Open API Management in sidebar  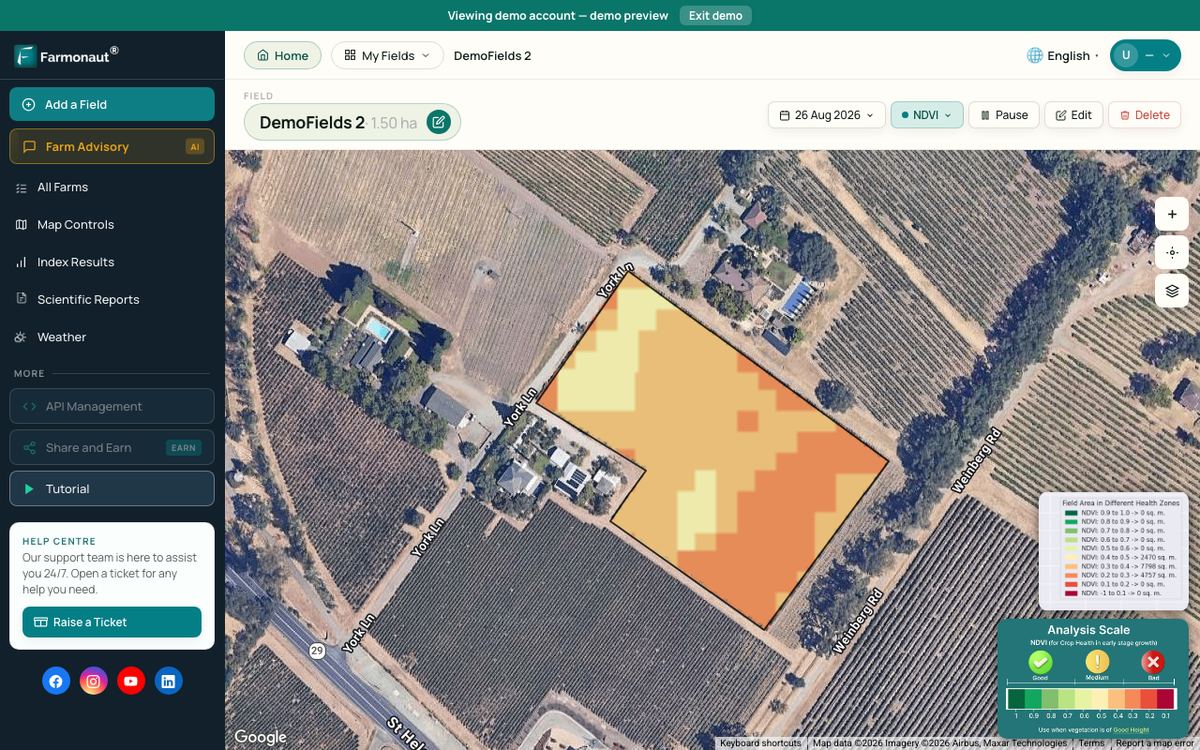tap(112, 406)
